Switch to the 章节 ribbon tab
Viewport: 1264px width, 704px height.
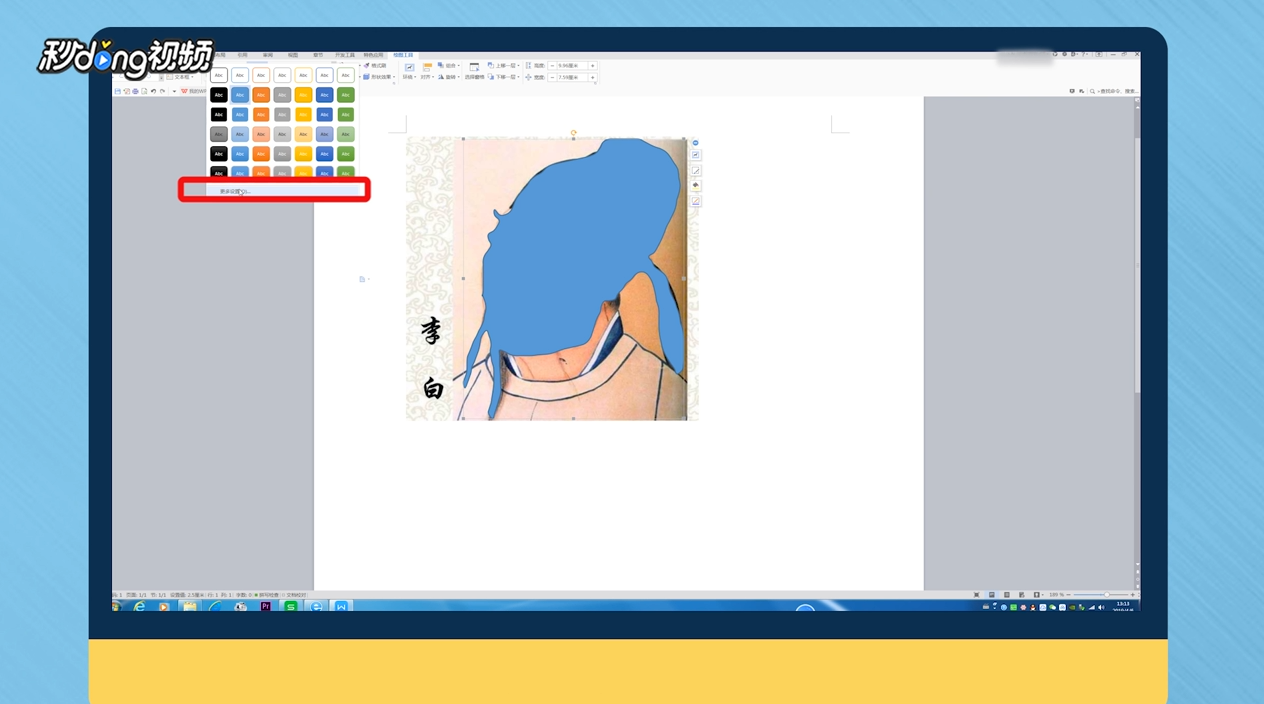coord(318,55)
